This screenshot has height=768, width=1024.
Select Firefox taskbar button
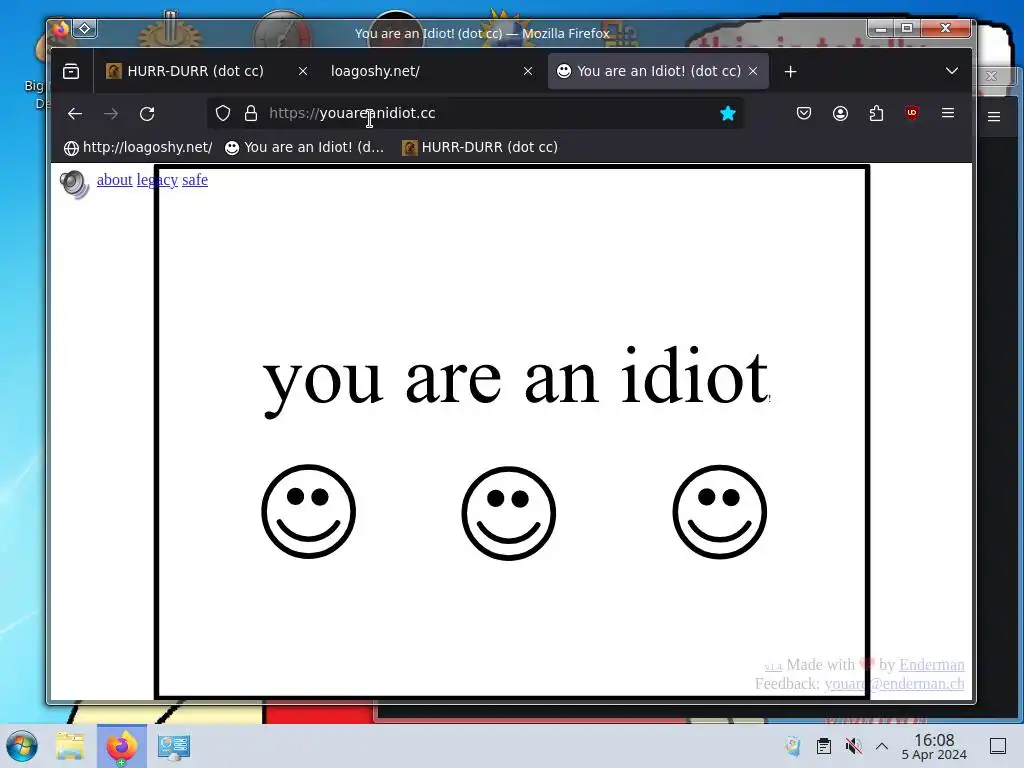(121, 746)
